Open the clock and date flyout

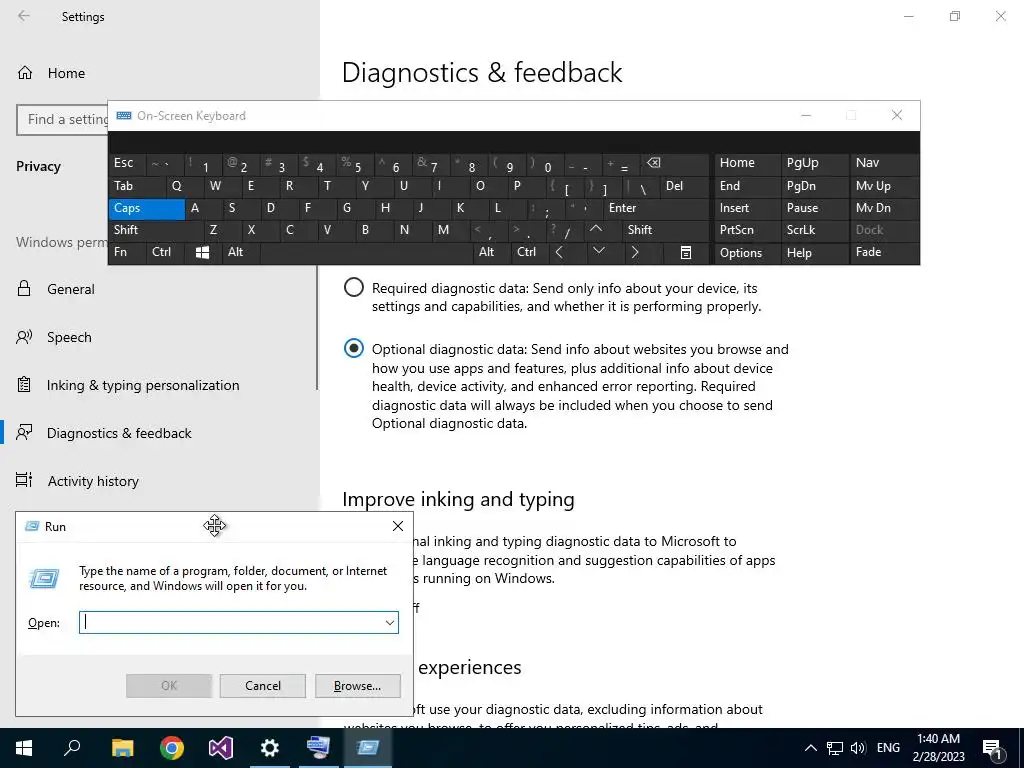pyautogui.click(x=938, y=748)
